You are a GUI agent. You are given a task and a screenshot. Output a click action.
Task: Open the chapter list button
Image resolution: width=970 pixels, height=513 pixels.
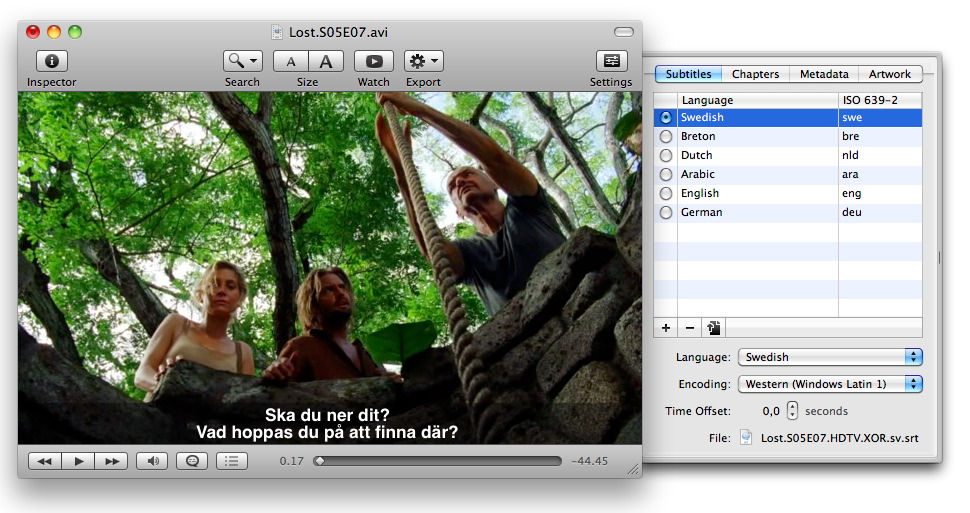click(231, 461)
